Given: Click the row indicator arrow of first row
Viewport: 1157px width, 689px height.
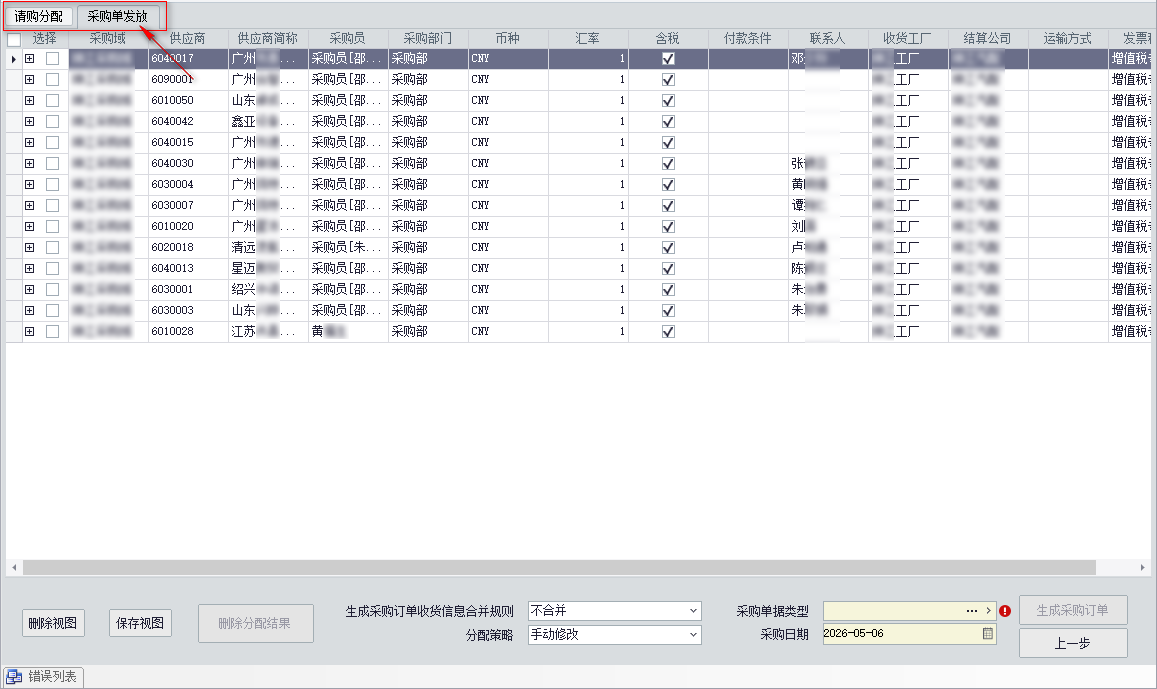Looking at the screenshot, I should pos(14,58).
